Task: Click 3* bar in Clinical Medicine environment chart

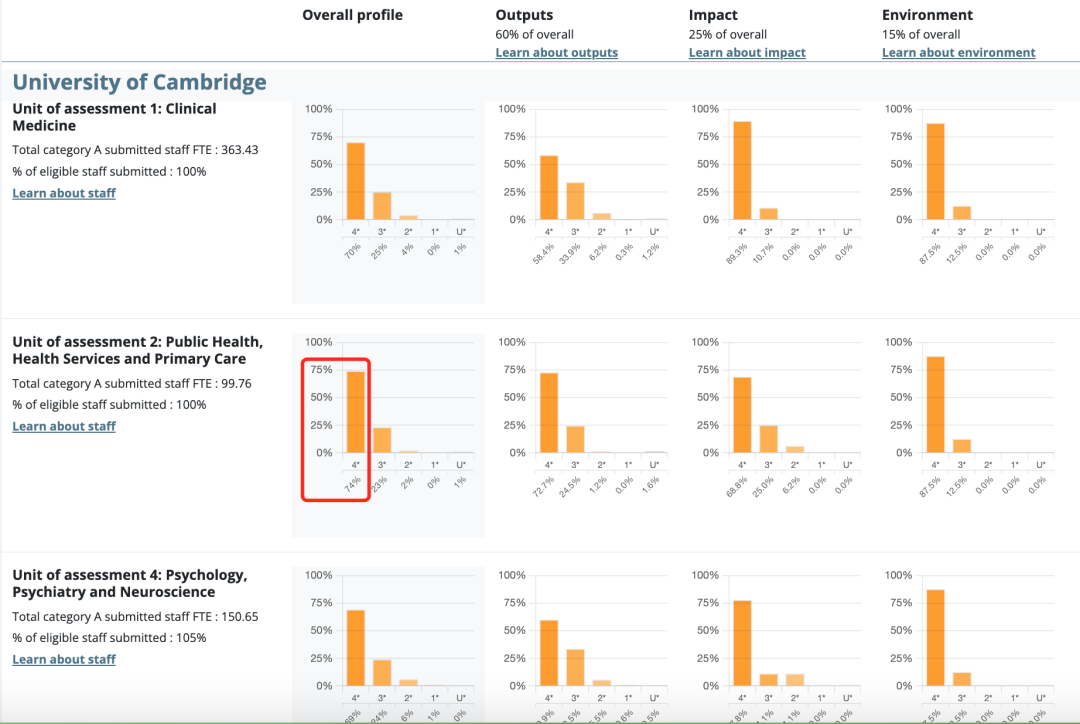Action: point(961,213)
